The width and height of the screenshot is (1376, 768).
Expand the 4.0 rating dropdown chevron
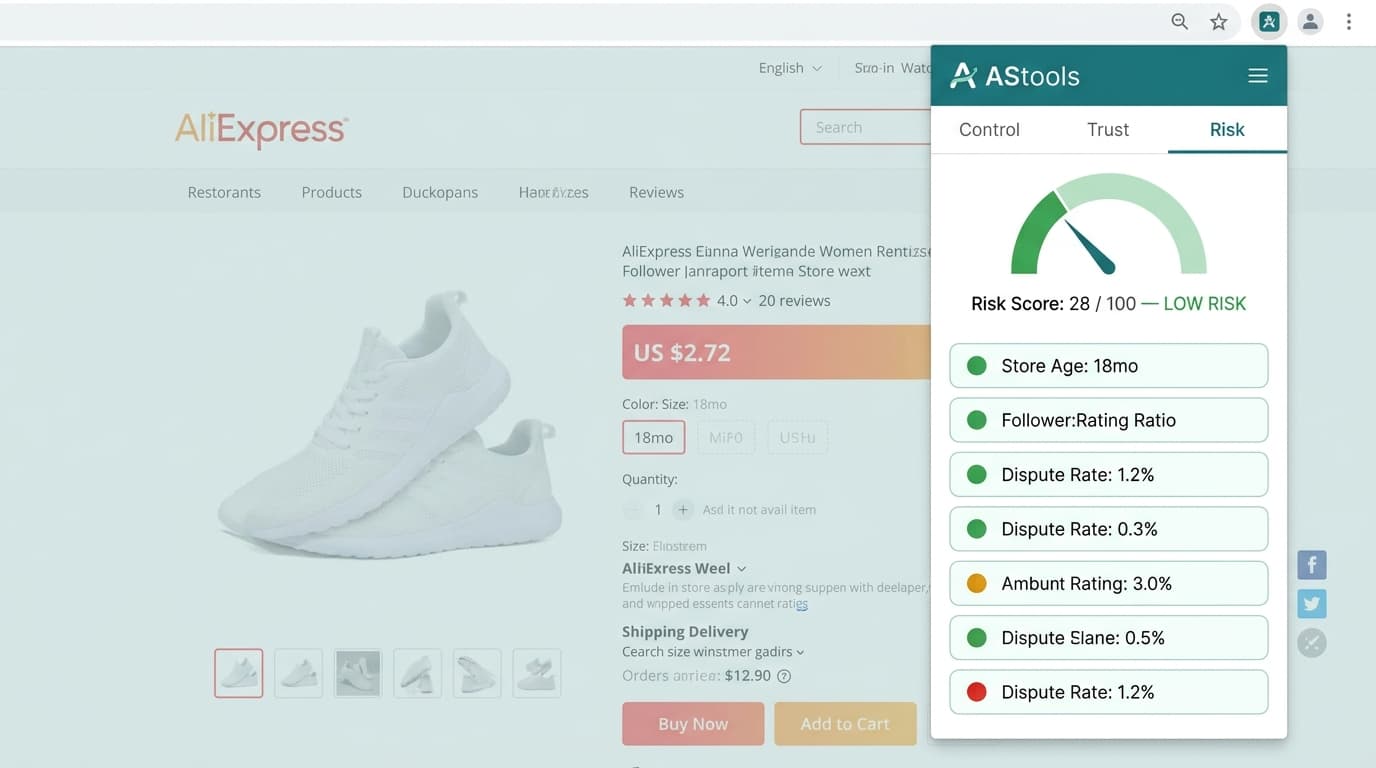[x=747, y=301]
